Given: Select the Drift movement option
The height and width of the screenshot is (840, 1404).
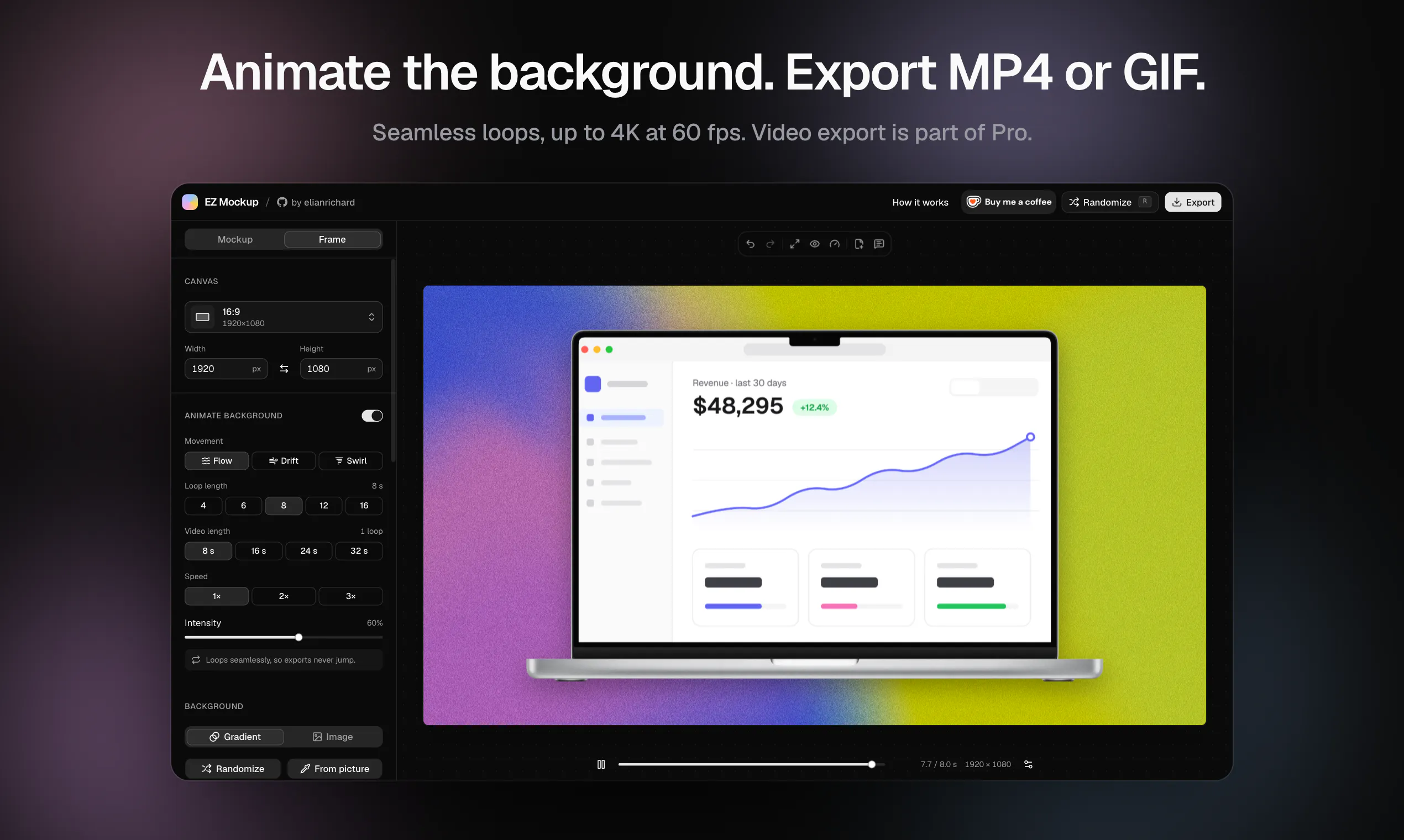Looking at the screenshot, I should coord(284,461).
